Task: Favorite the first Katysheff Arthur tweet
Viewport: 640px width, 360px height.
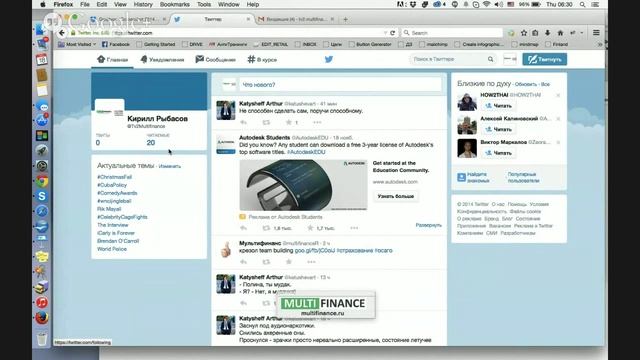Action: 289,122
